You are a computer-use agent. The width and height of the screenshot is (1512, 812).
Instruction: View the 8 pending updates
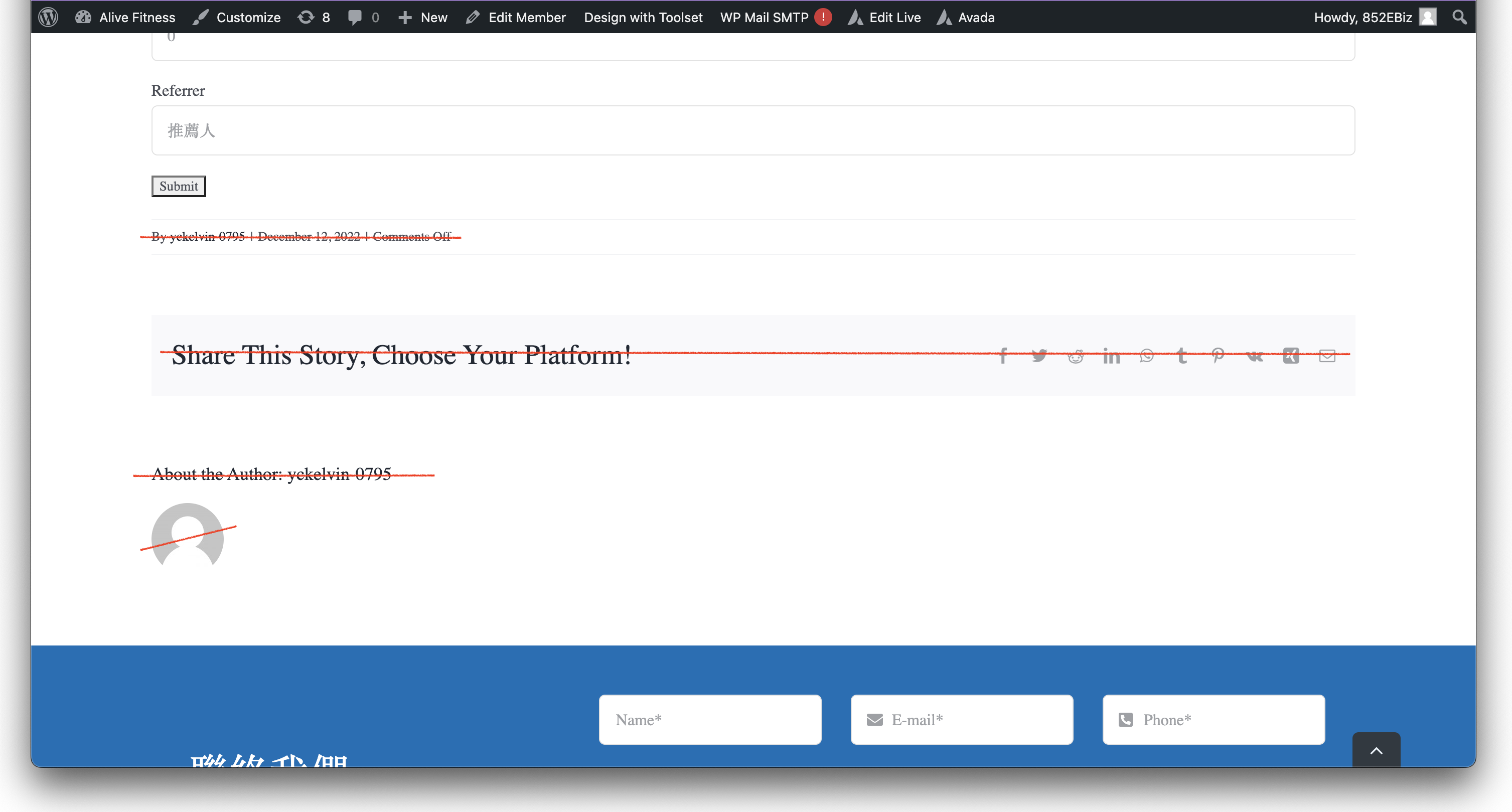pyautogui.click(x=314, y=17)
